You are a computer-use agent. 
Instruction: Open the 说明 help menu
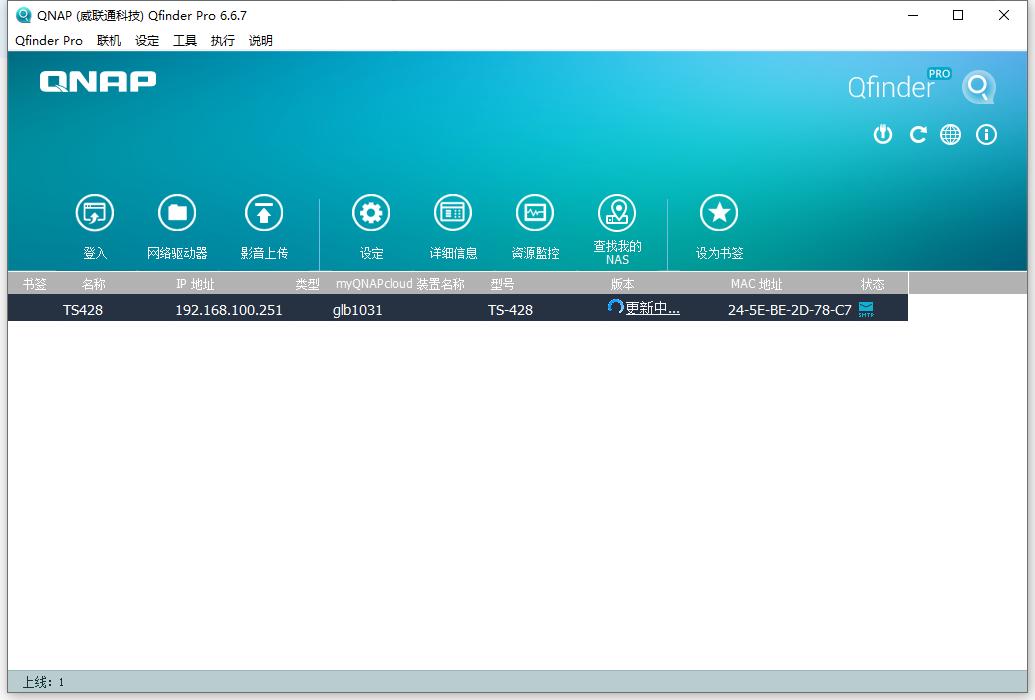(260, 41)
